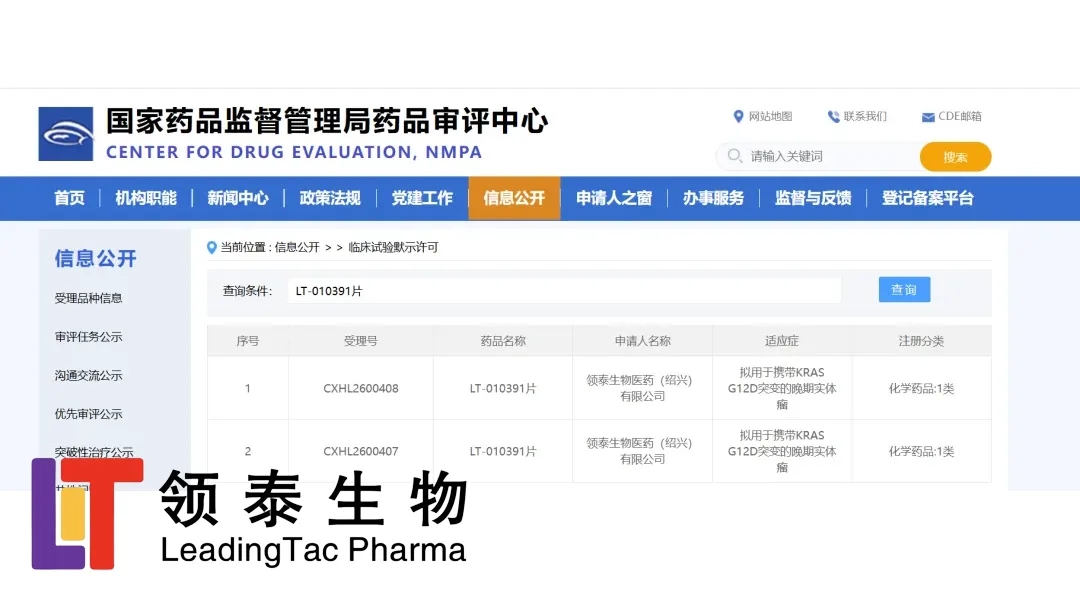1080x608 pixels.
Task: Click the 信息公开 sidebar heading
Action: 96,258
